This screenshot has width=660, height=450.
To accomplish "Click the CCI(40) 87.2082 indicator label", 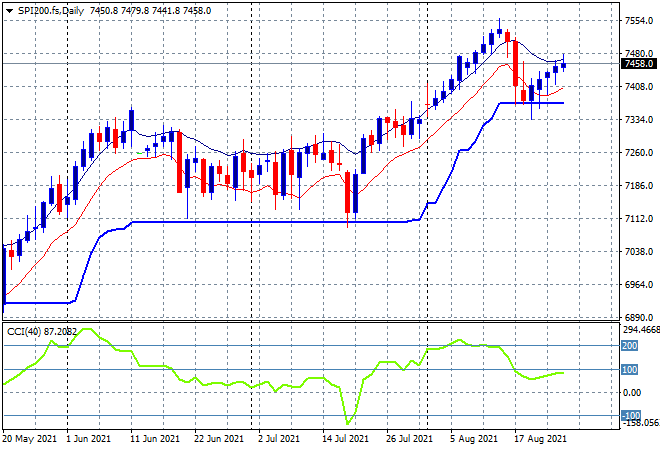I will point(42,332).
